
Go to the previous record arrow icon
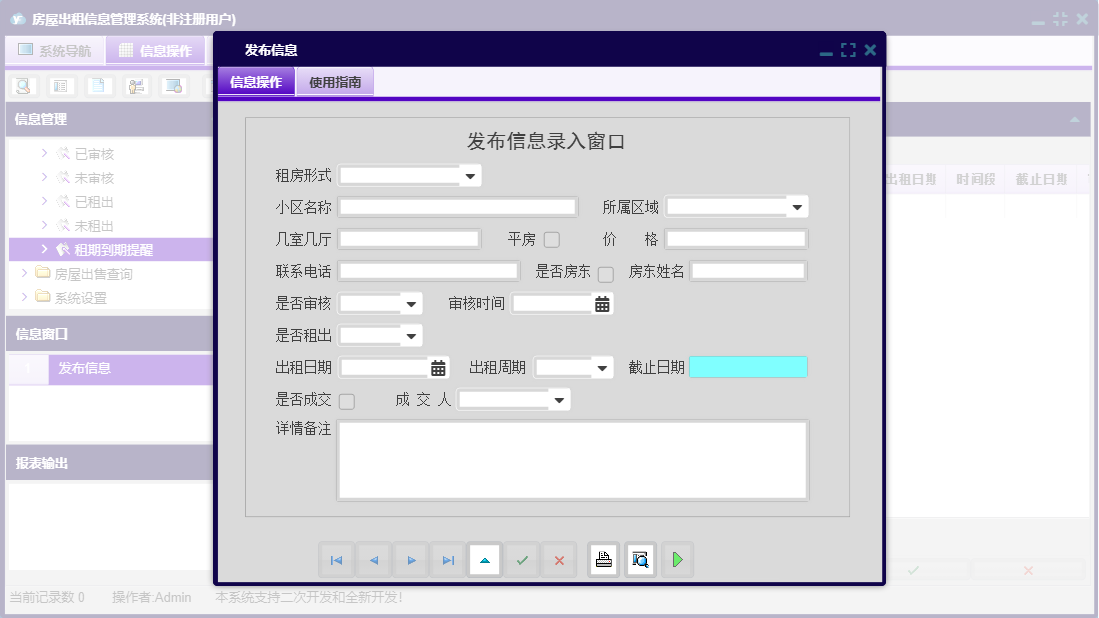(374, 560)
